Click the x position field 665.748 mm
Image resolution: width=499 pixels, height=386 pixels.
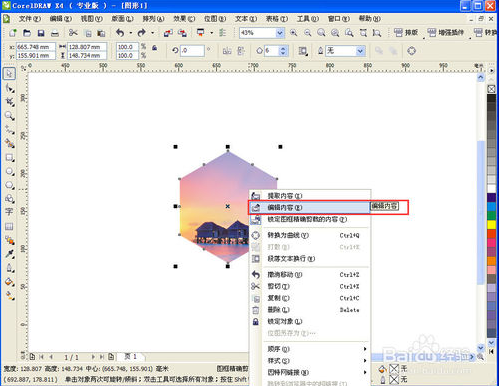click(x=36, y=47)
